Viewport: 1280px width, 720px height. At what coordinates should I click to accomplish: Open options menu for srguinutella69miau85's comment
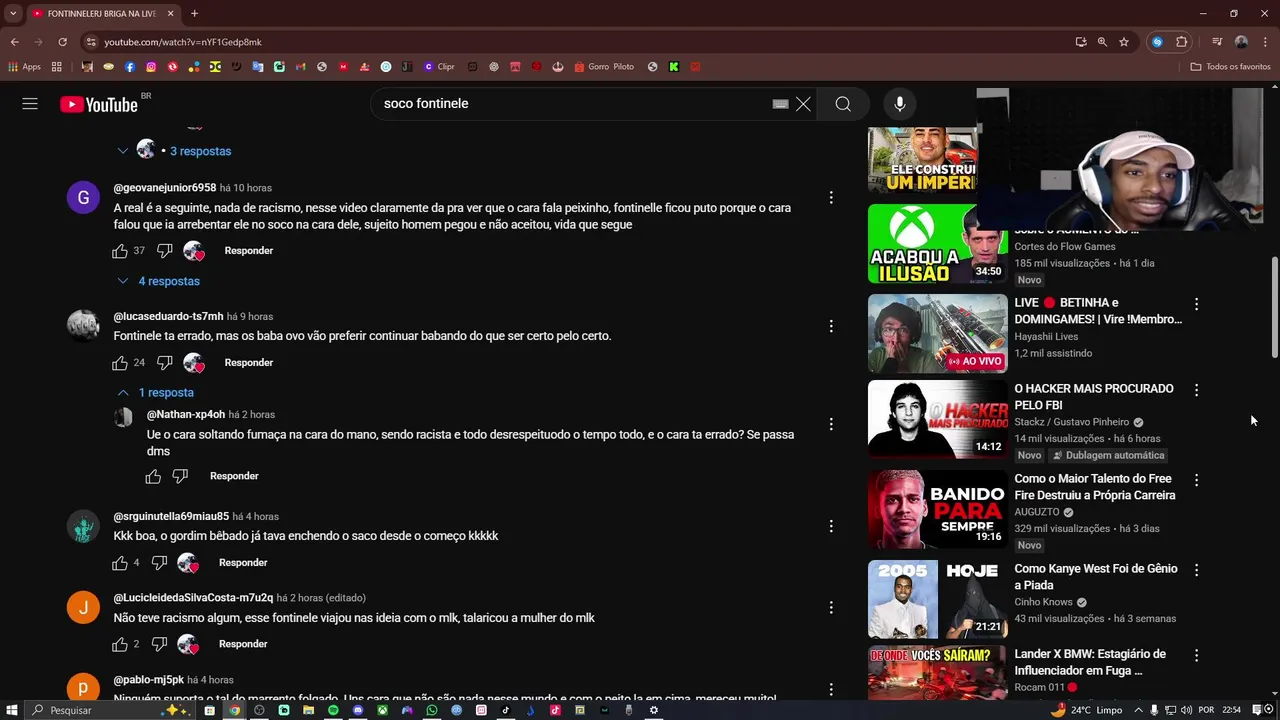click(x=831, y=526)
